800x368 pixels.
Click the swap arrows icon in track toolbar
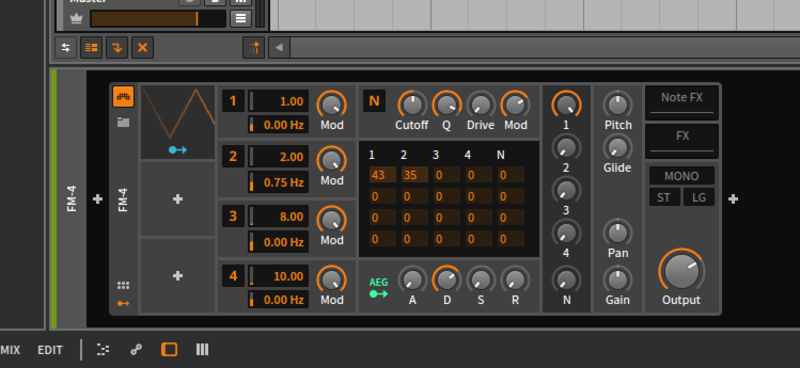pyautogui.click(x=66, y=48)
